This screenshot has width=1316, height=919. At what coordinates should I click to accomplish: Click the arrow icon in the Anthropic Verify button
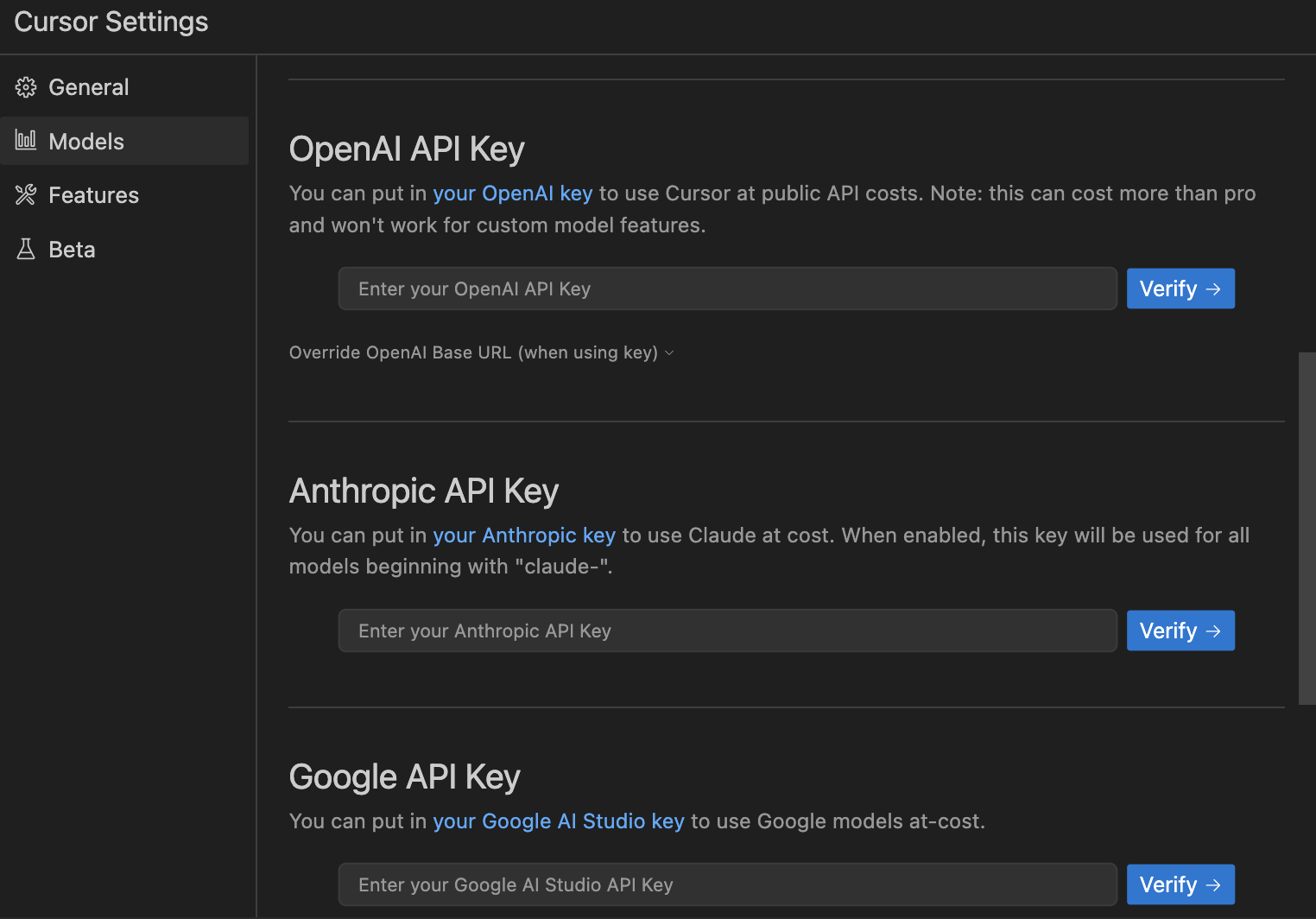tap(1213, 631)
